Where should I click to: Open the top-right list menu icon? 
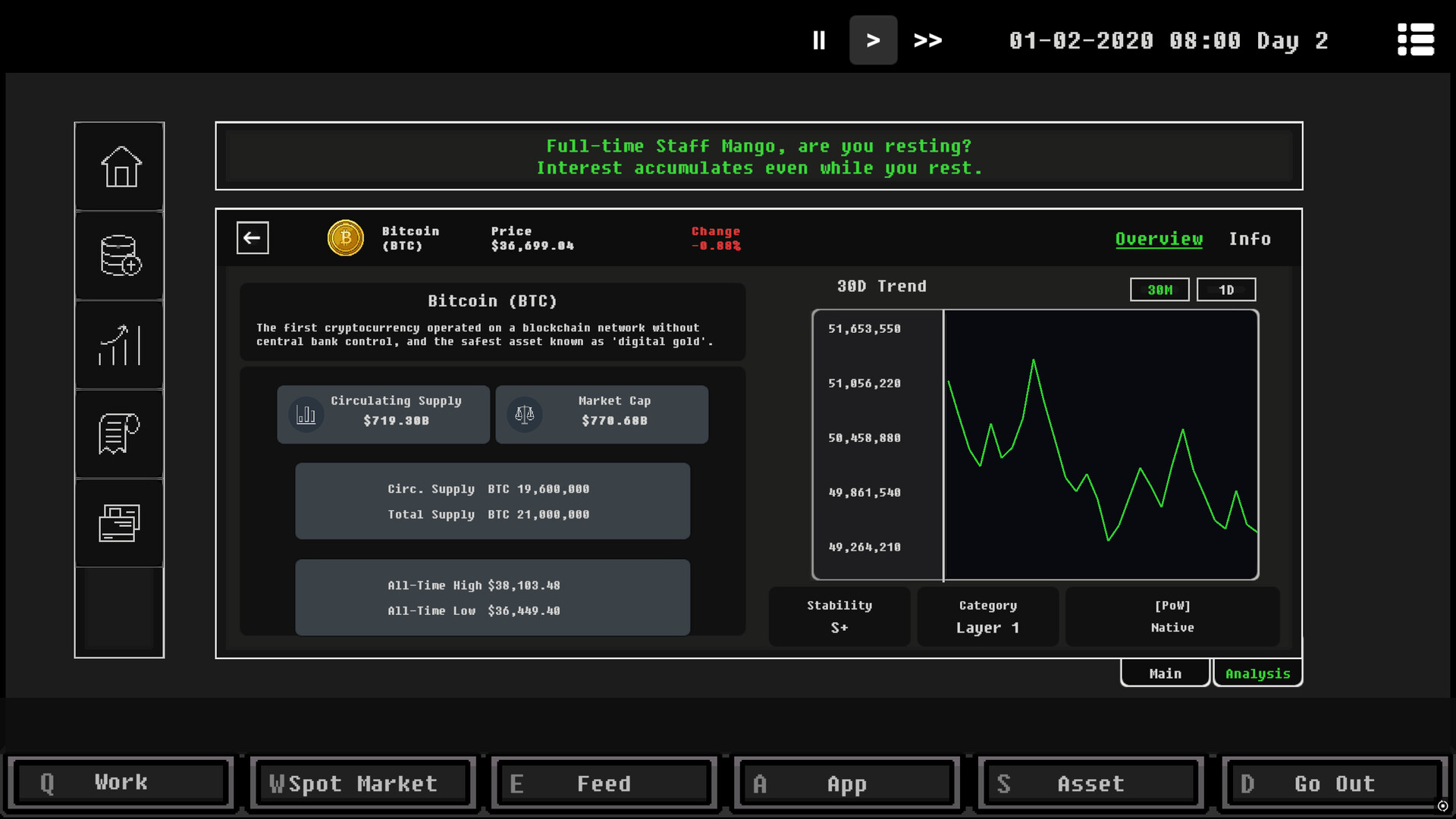1415,39
